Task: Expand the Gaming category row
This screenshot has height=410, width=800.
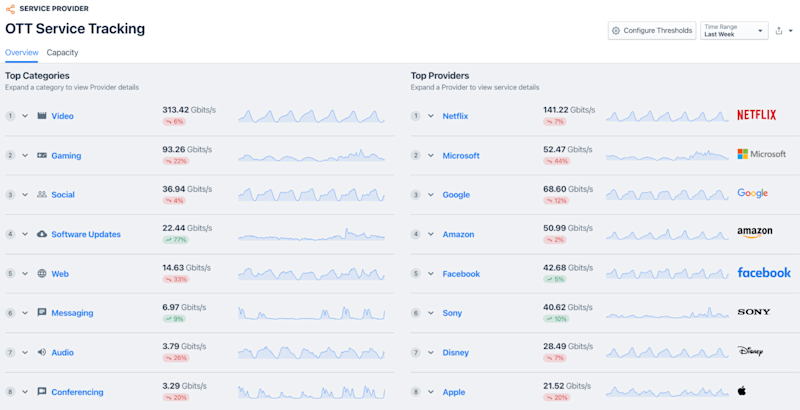Action: click(25, 155)
